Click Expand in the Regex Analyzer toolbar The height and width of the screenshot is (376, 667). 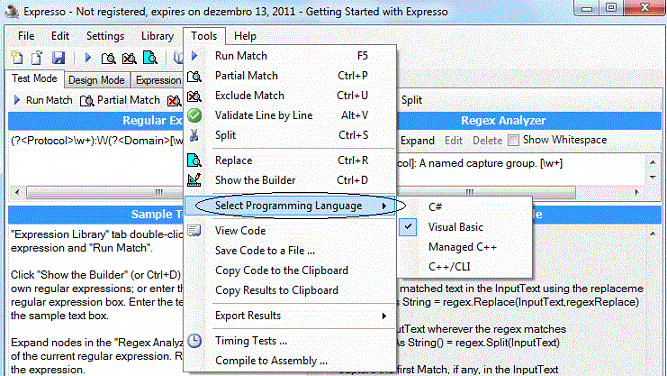pyautogui.click(x=417, y=140)
